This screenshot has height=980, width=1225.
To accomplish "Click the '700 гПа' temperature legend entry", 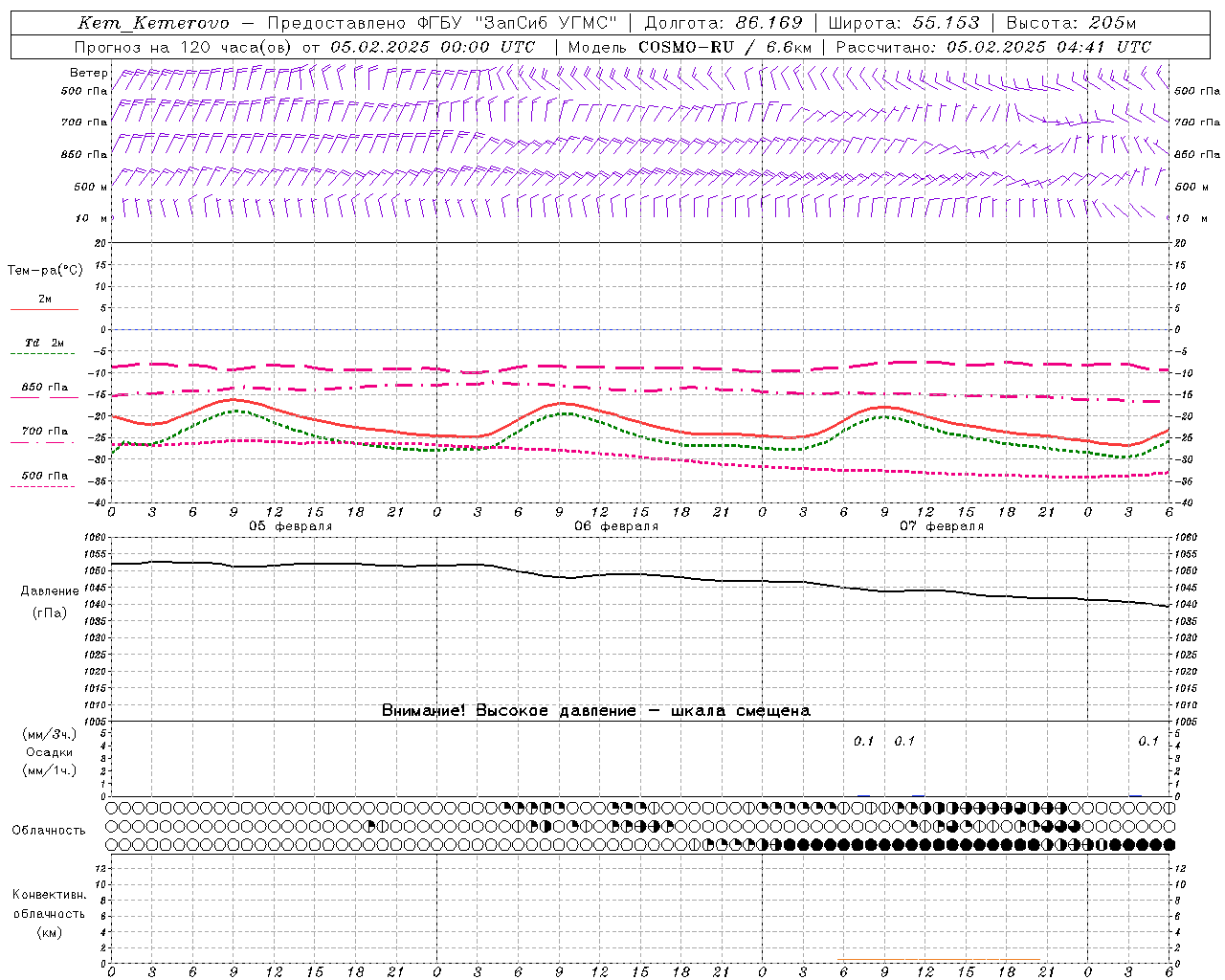I will (x=44, y=432).
